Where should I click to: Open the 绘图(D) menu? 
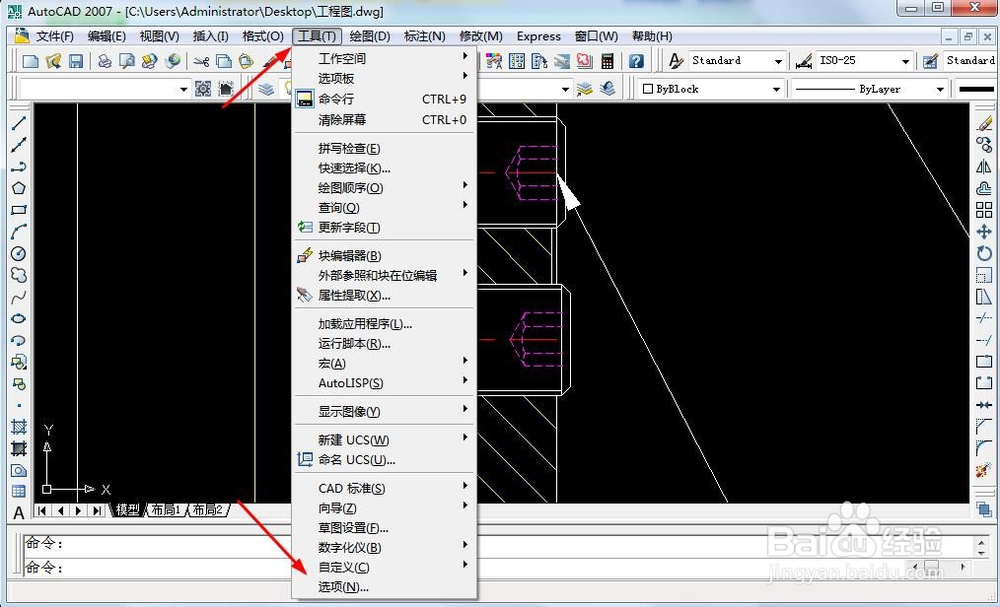pyautogui.click(x=370, y=36)
